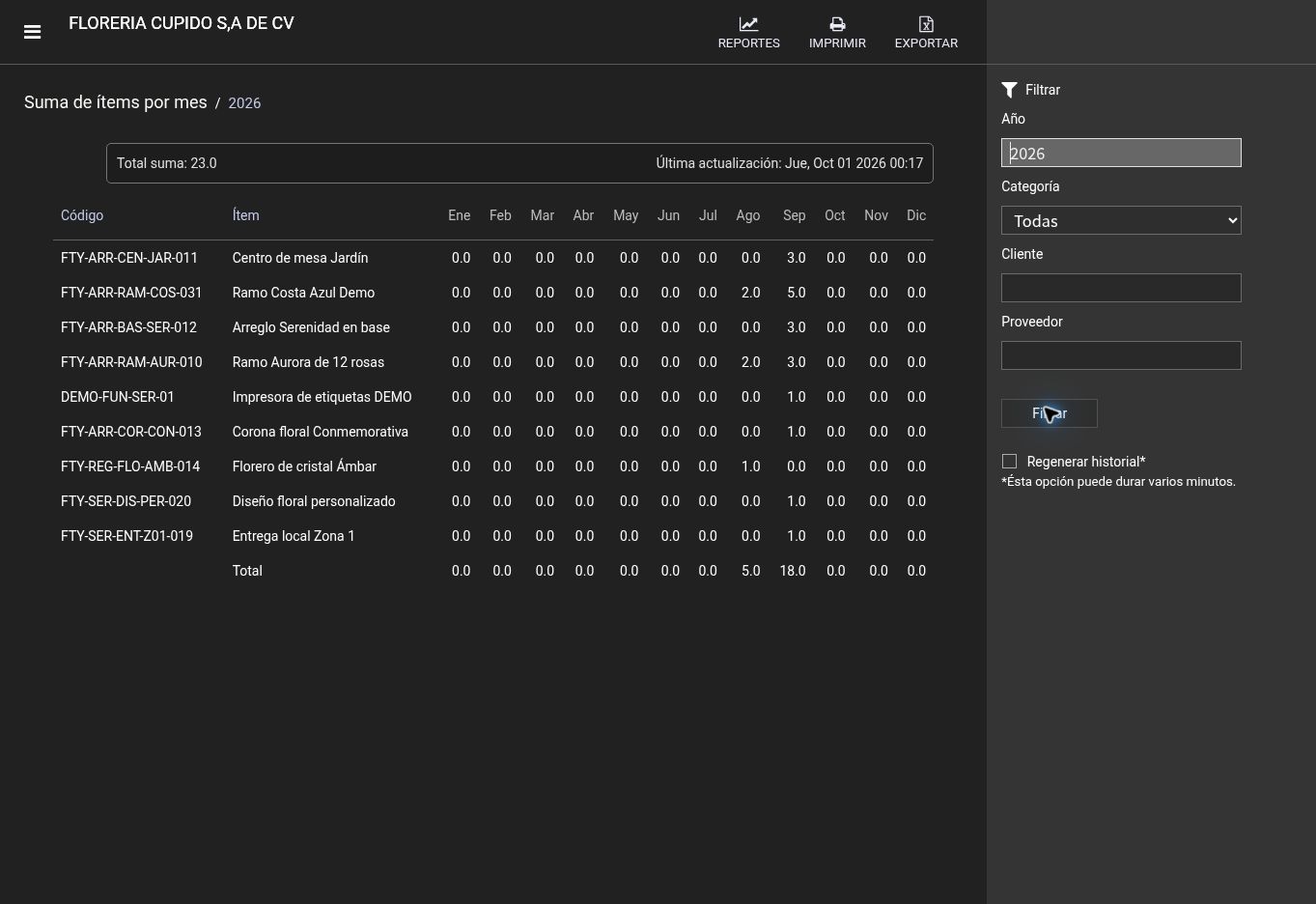Click the Total suma: 23.0 text
The height and width of the screenshot is (904, 1316).
(166, 163)
